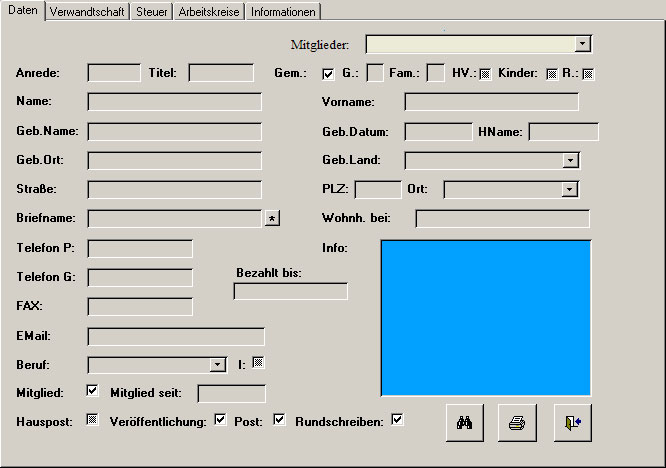Toggle the Hauspost checkbox

point(92,420)
